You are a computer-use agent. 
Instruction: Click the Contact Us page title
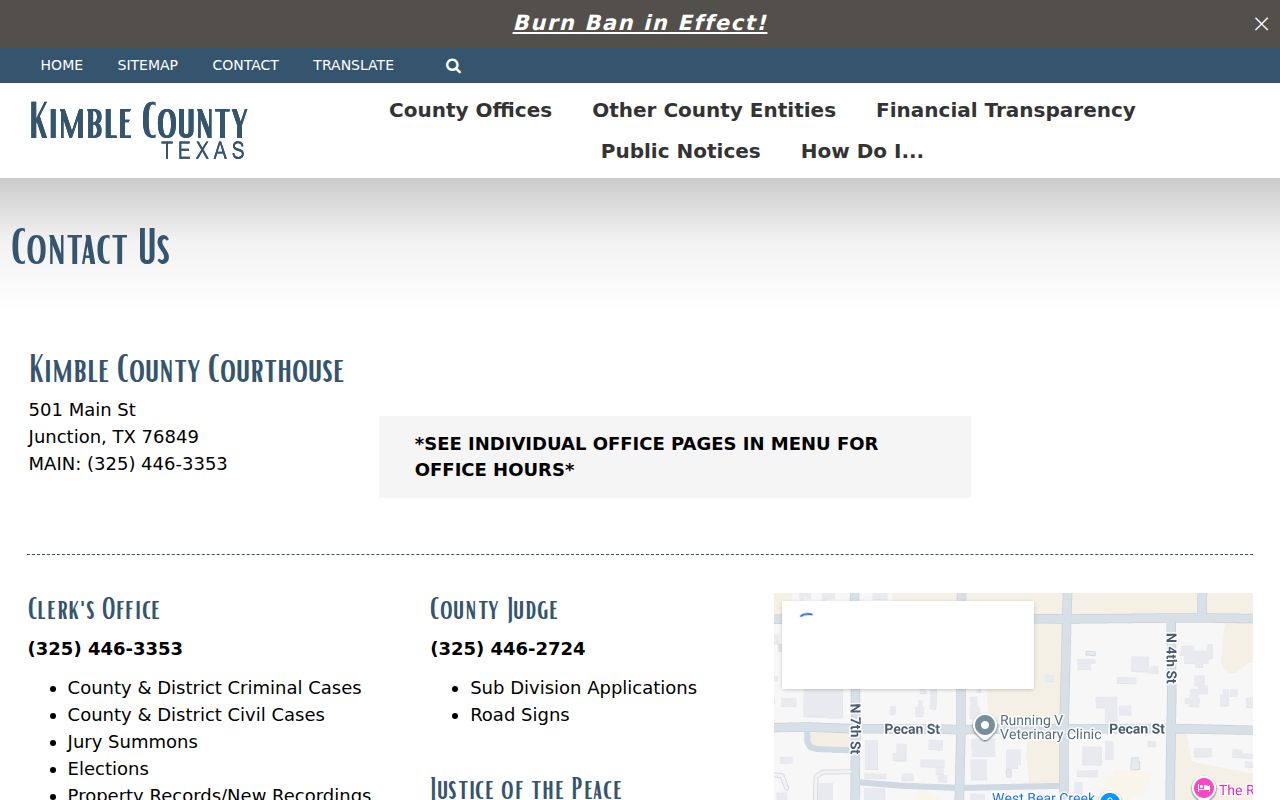90,247
